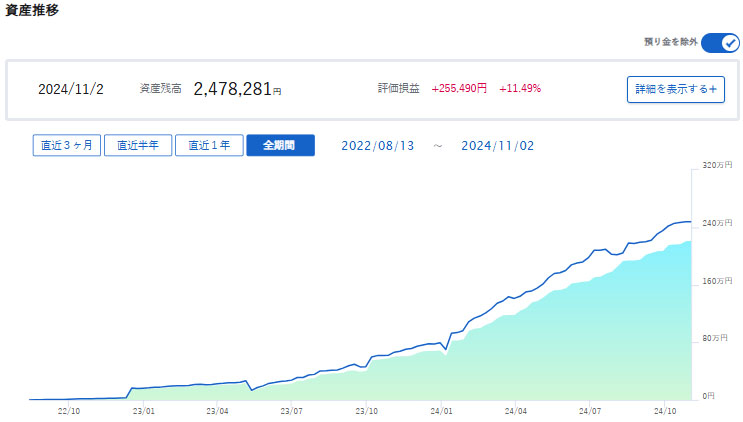Click the 22/10 label on chart axis
This screenshot has height=422, width=743.
(69, 410)
